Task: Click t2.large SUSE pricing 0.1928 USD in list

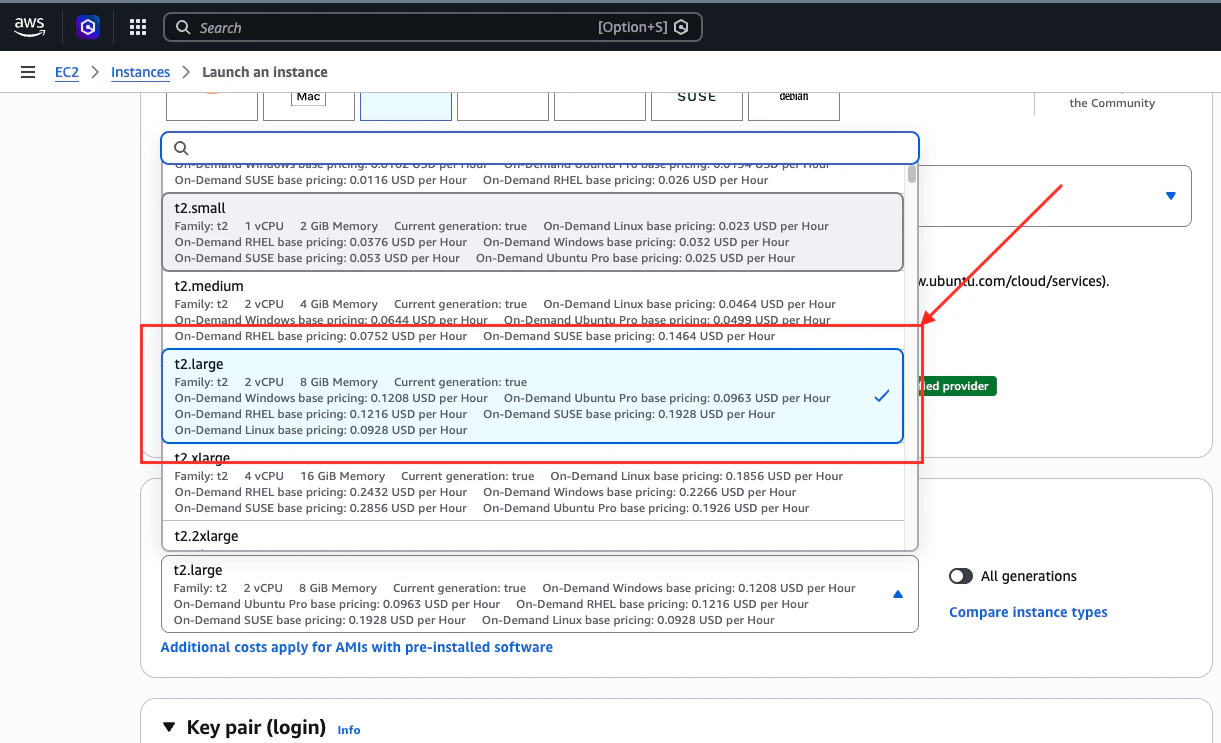Action: pyautogui.click(x=629, y=414)
